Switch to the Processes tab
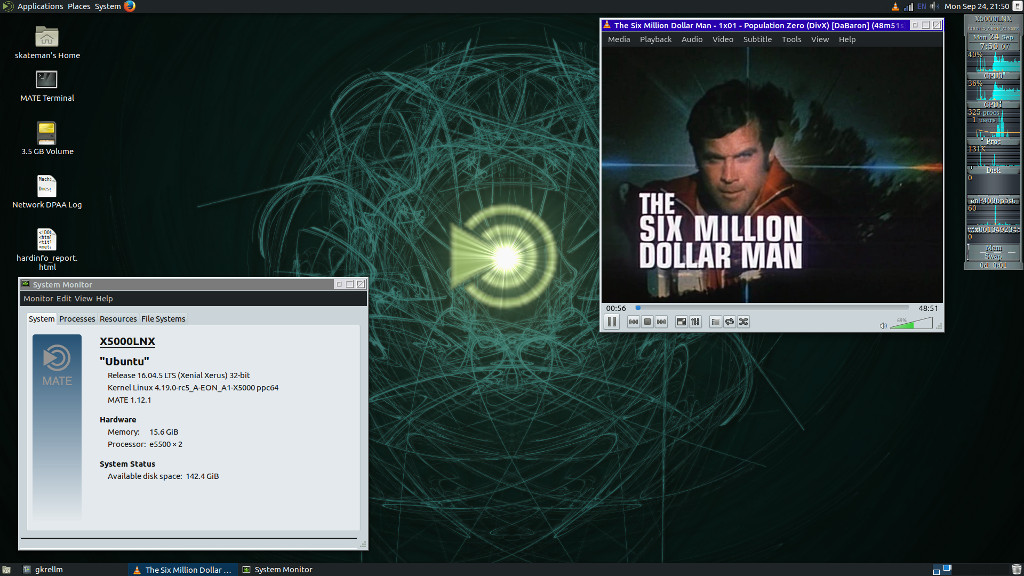This screenshot has height=576, width=1024. (77, 319)
